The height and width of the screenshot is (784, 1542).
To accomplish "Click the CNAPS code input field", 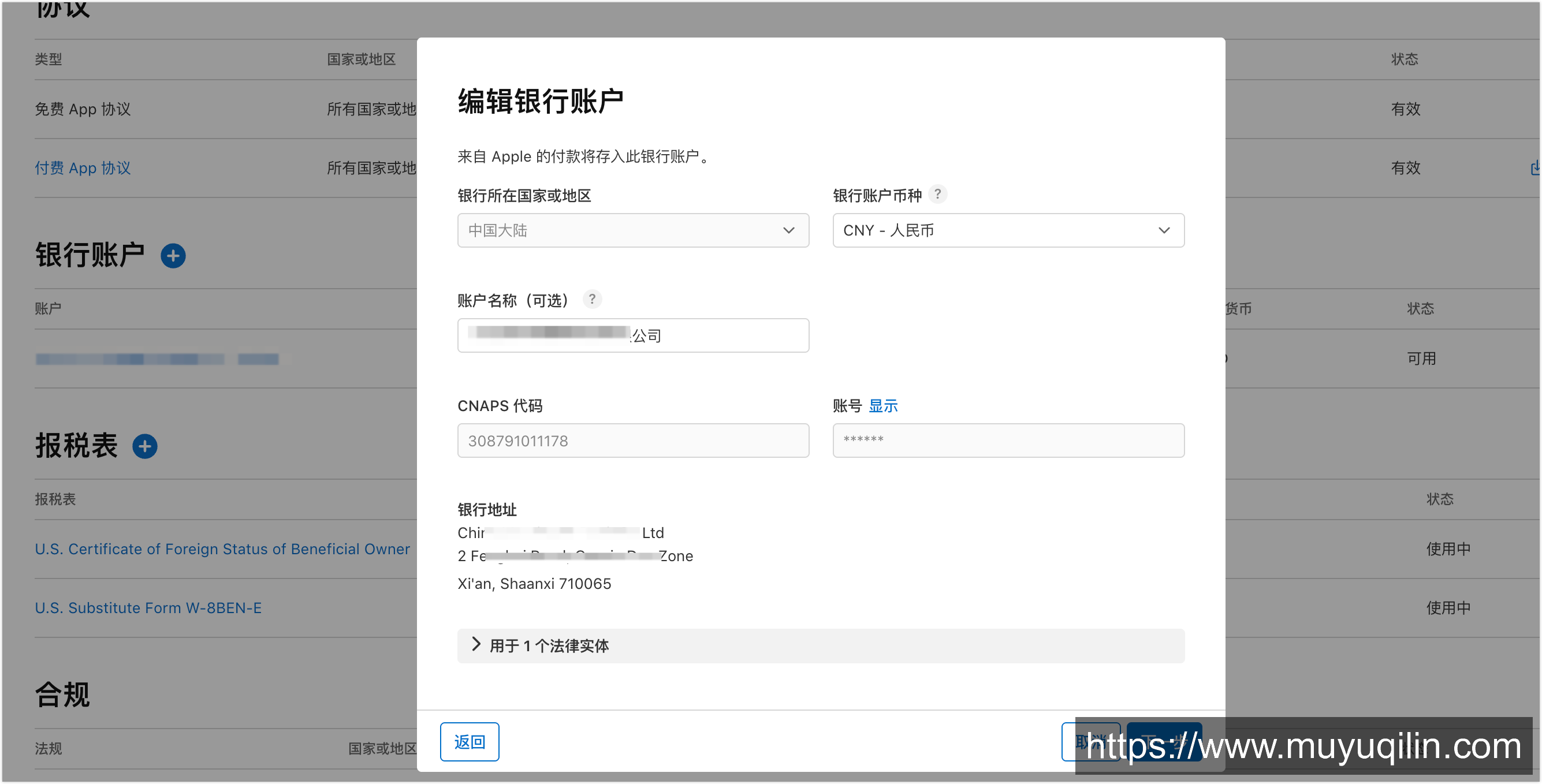I will pos(633,441).
